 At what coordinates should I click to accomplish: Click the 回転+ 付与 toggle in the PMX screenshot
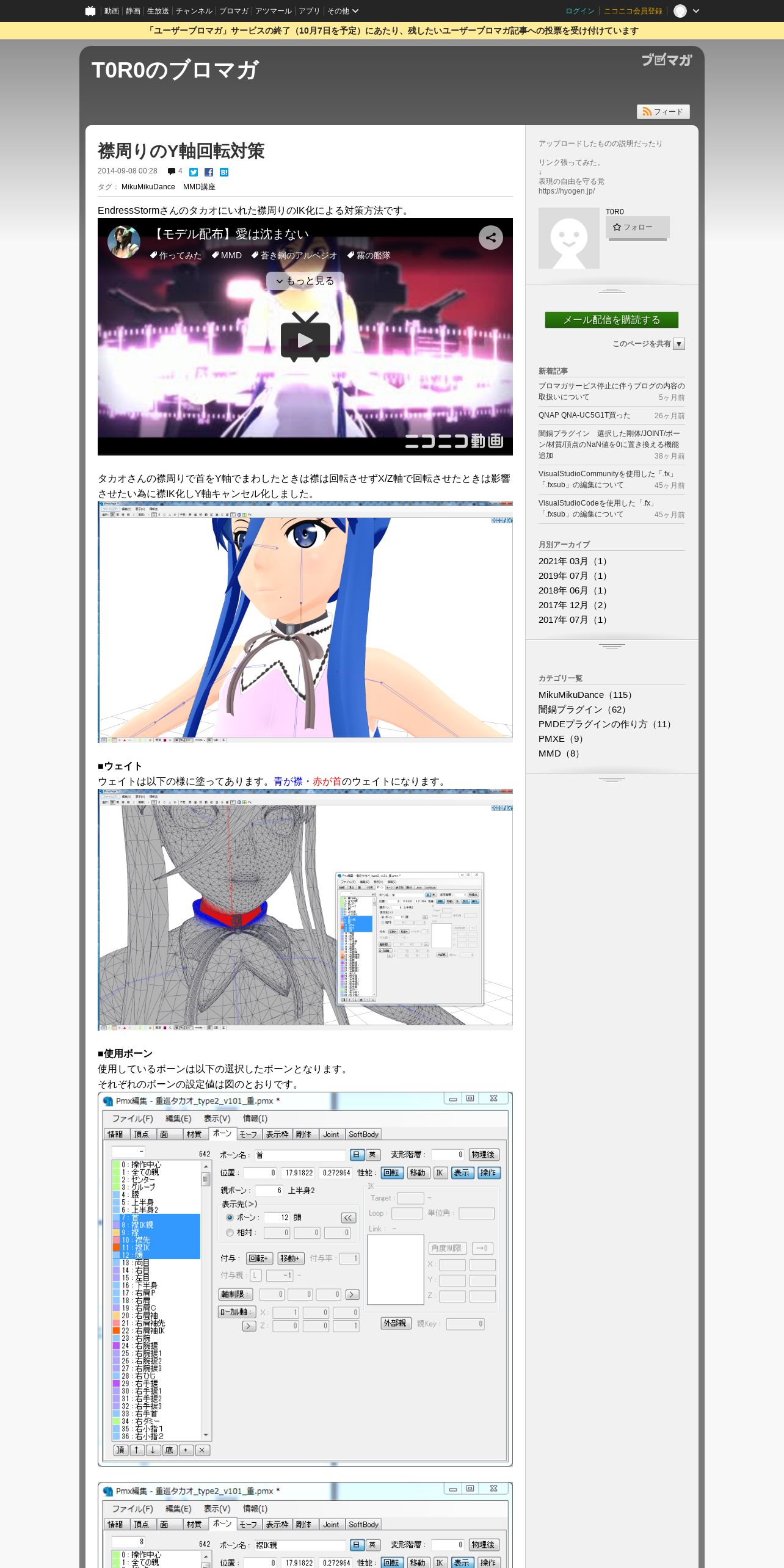pyautogui.click(x=260, y=1258)
